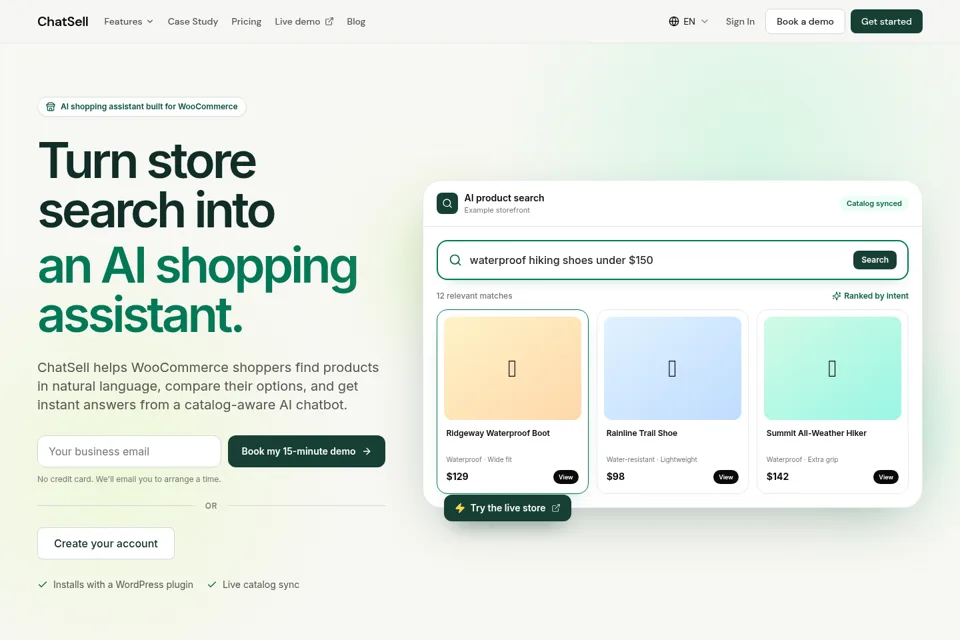The width and height of the screenshot is (960, 640).
Task: Click the 'Water-resistant · Lightweight' tag text
Action: point(651,459)
